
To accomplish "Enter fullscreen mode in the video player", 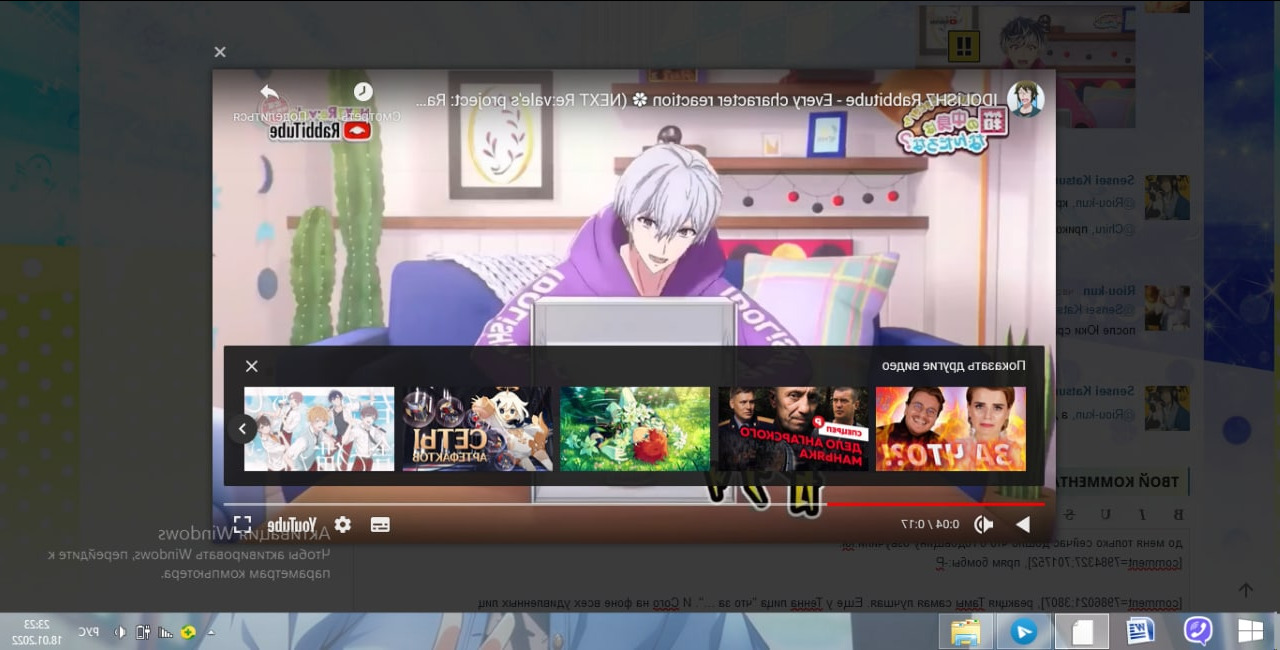I will [242, 524].
